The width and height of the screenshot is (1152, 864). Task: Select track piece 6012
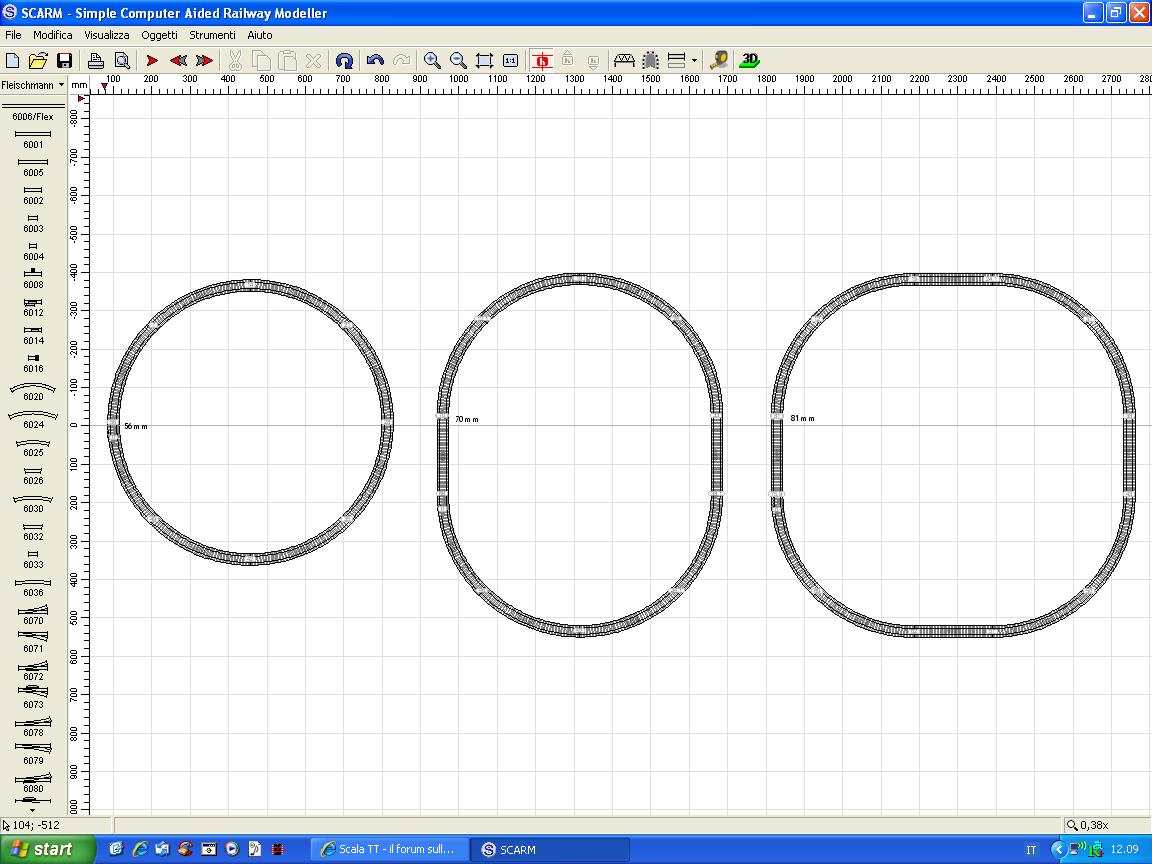[33, 307]
